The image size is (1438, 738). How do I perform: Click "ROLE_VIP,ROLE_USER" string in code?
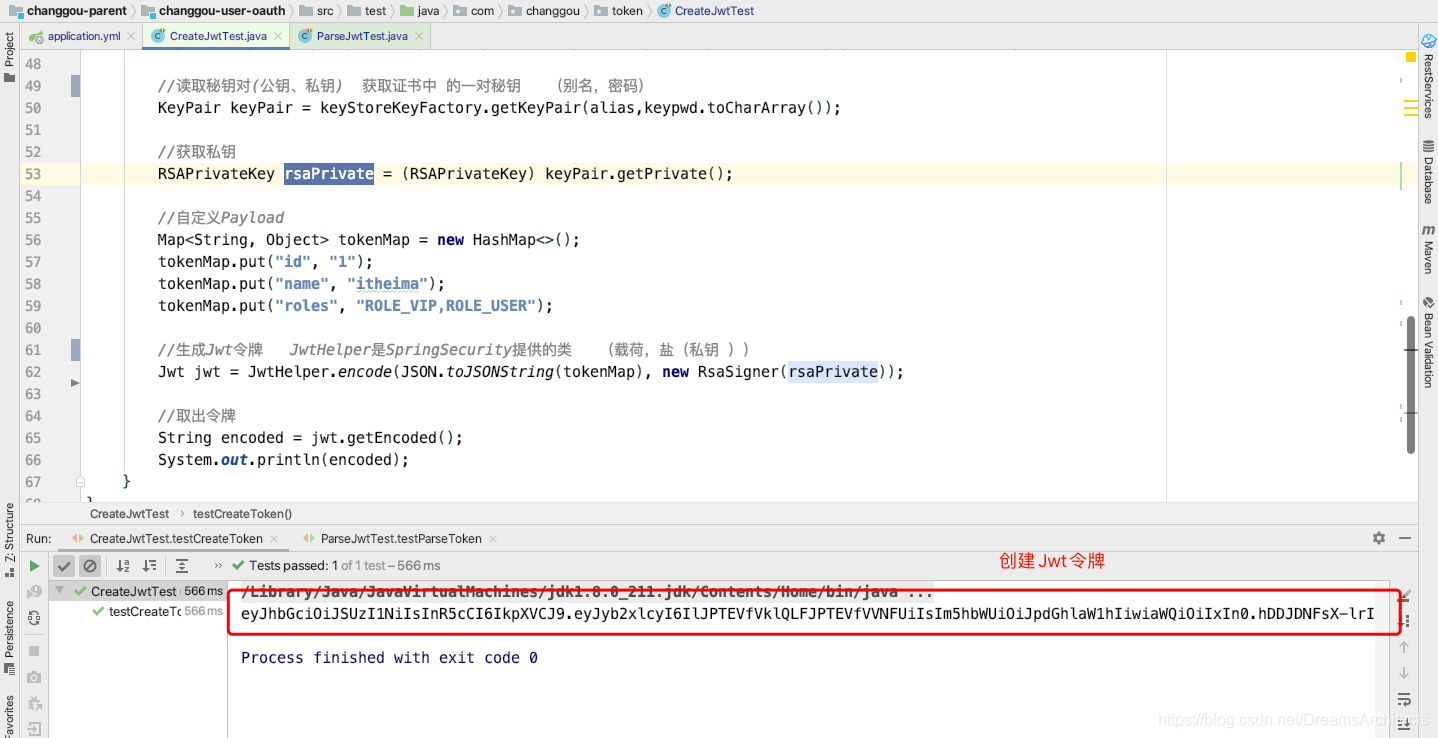[450, 306]
